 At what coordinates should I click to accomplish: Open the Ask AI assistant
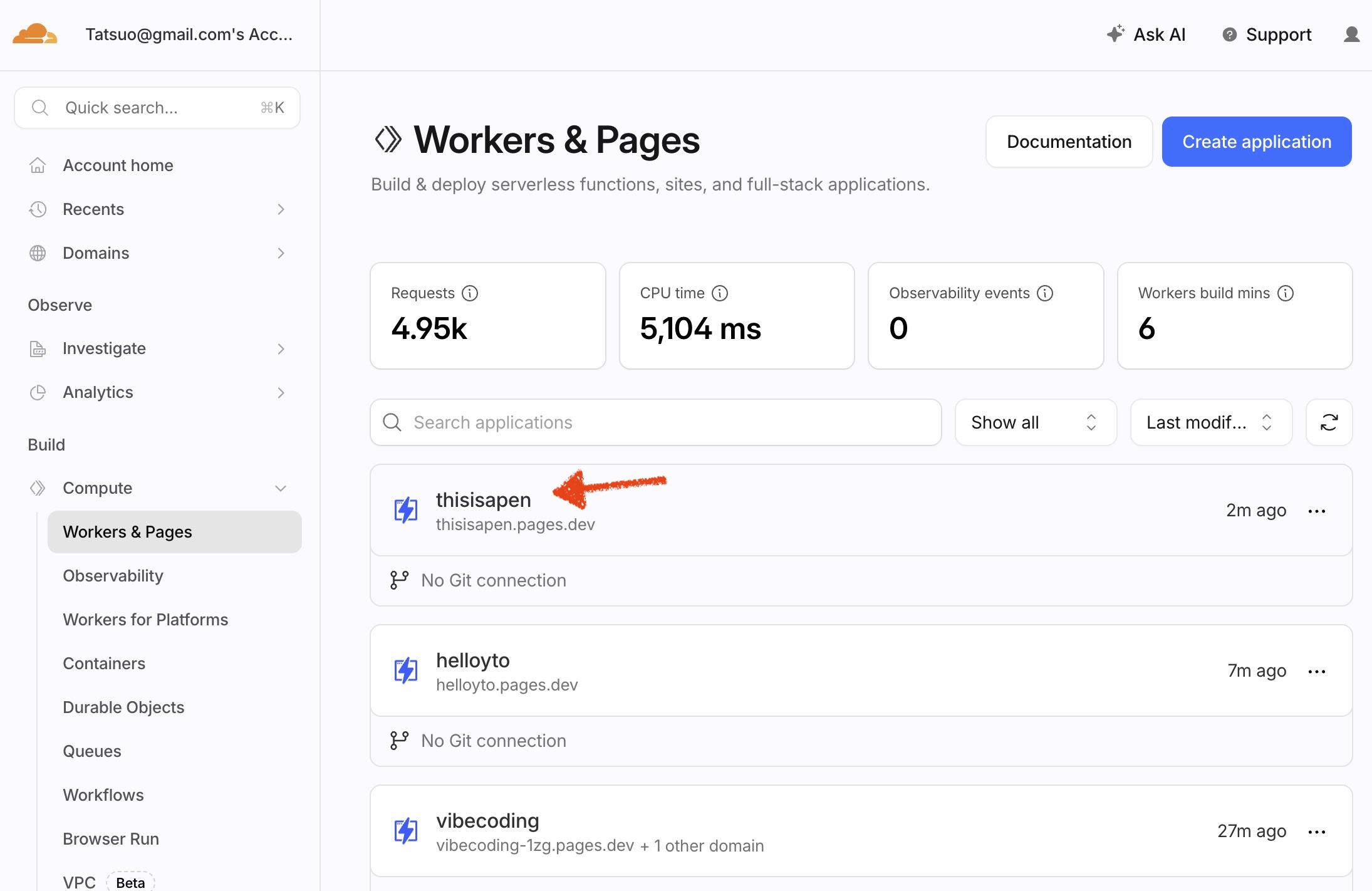1146,34
